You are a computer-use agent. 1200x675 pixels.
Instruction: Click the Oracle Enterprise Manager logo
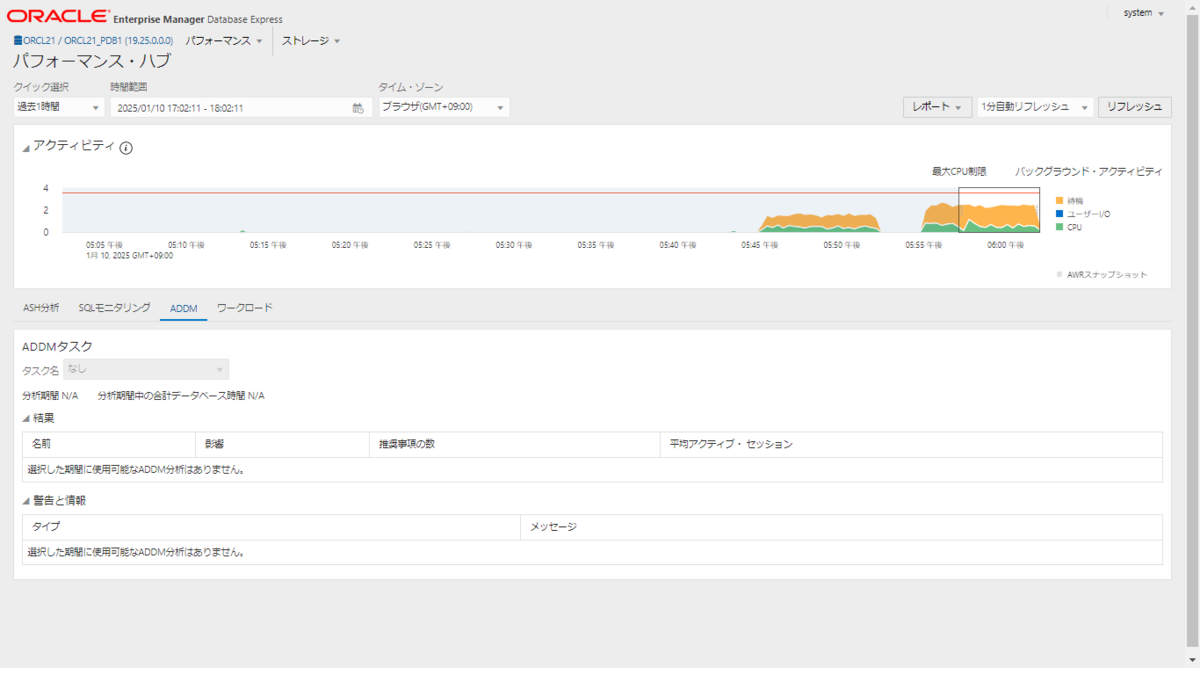pyautogui.click(x=60, y=15)
